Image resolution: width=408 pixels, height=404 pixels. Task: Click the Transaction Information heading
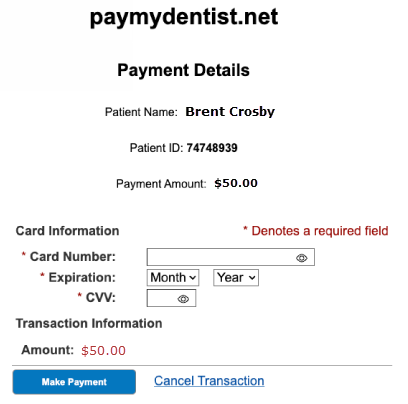[x=89, y=323]
